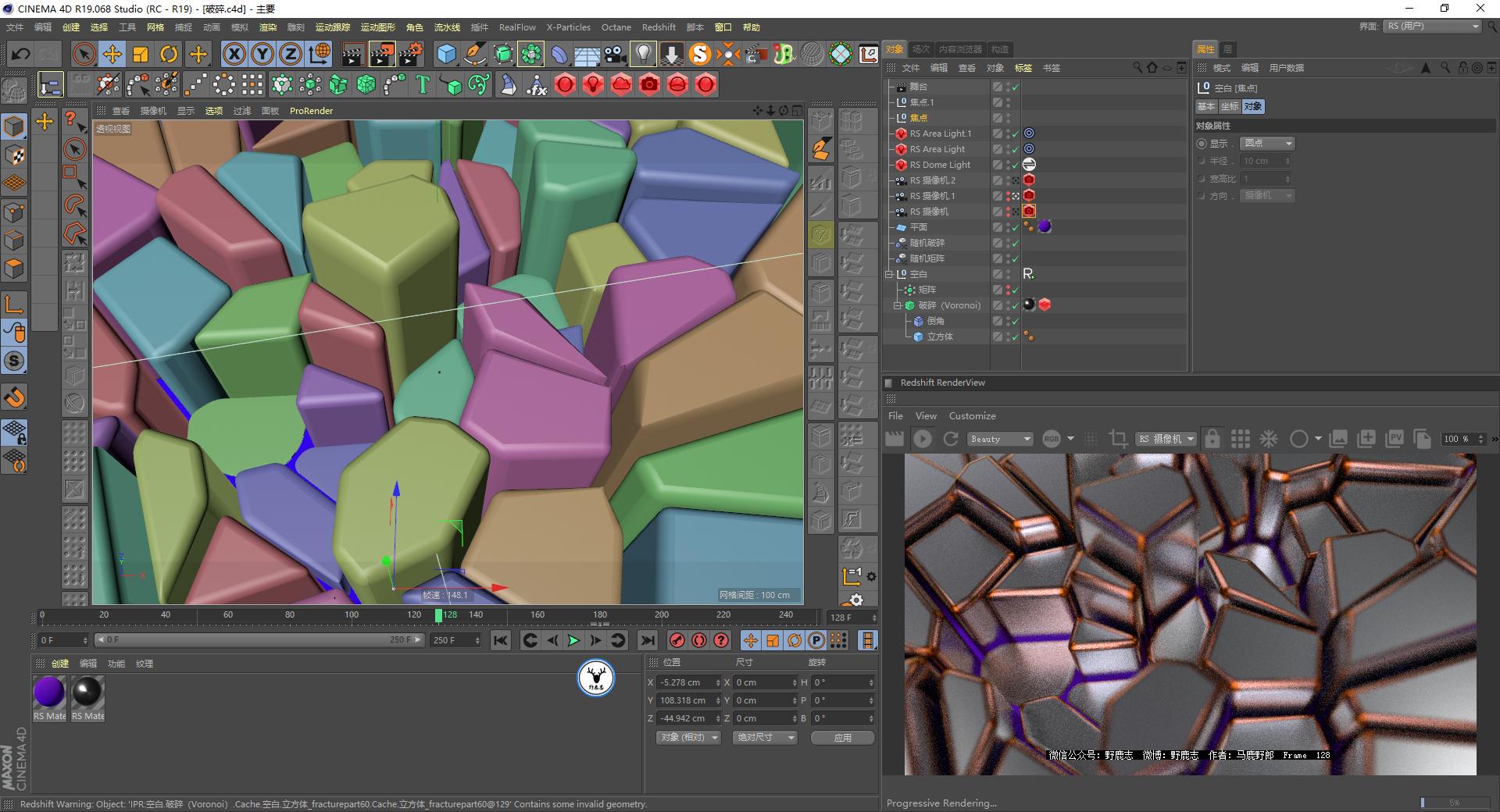Viewport: 1500px width, 812px height.
Task: Click the S tag icon in the left sidebar
Action: [14, 361]
